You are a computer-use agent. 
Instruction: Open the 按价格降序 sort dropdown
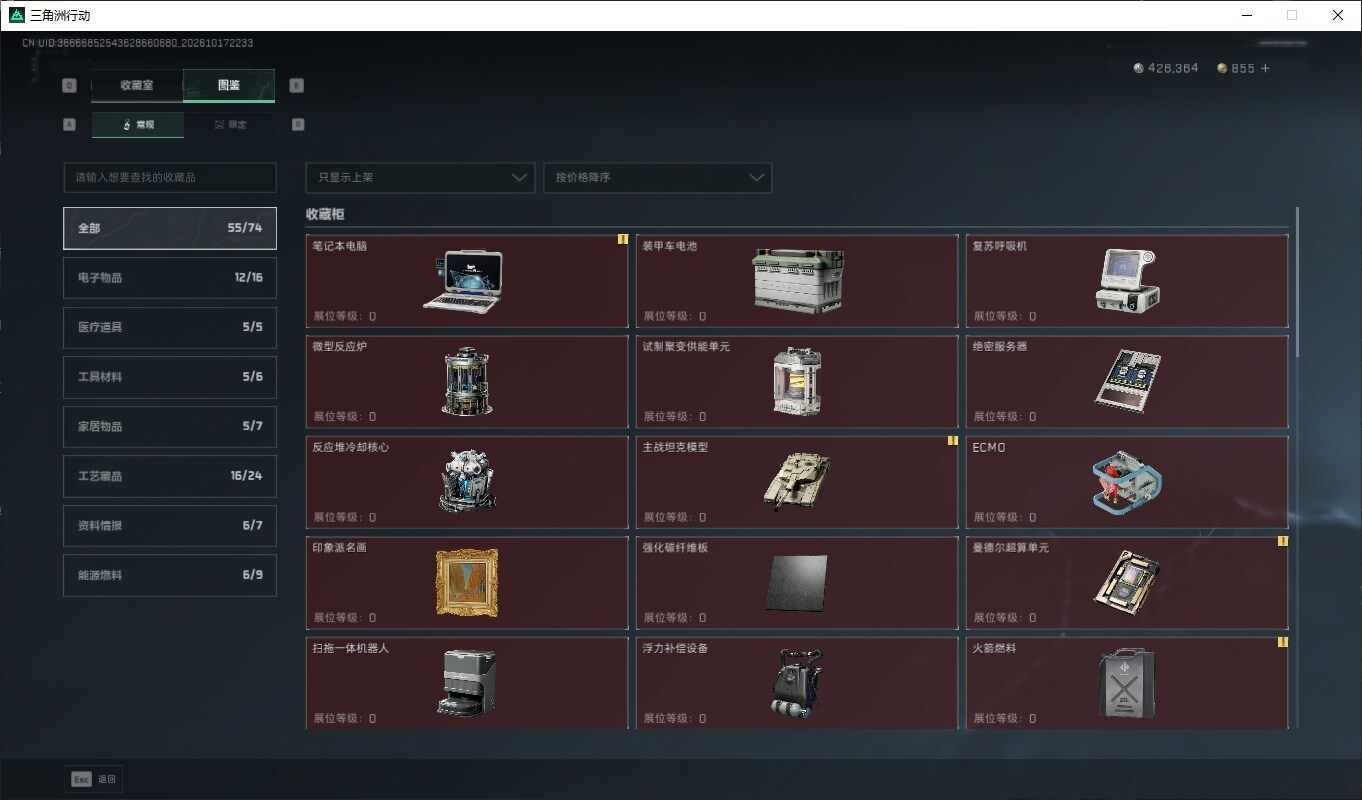click(x=657, y=177)
